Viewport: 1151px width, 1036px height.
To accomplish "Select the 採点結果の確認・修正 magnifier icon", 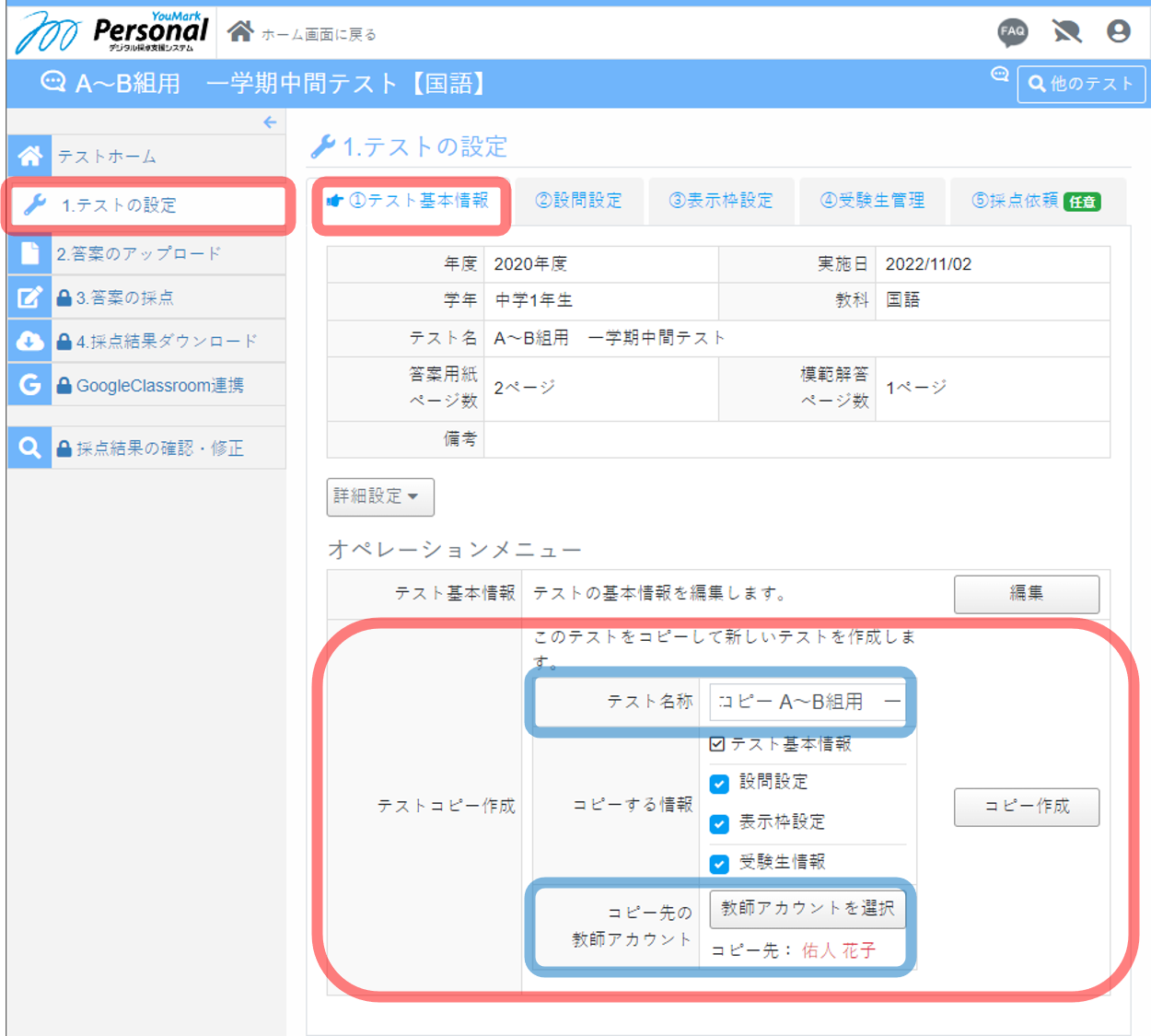I will tap(29, 448).
